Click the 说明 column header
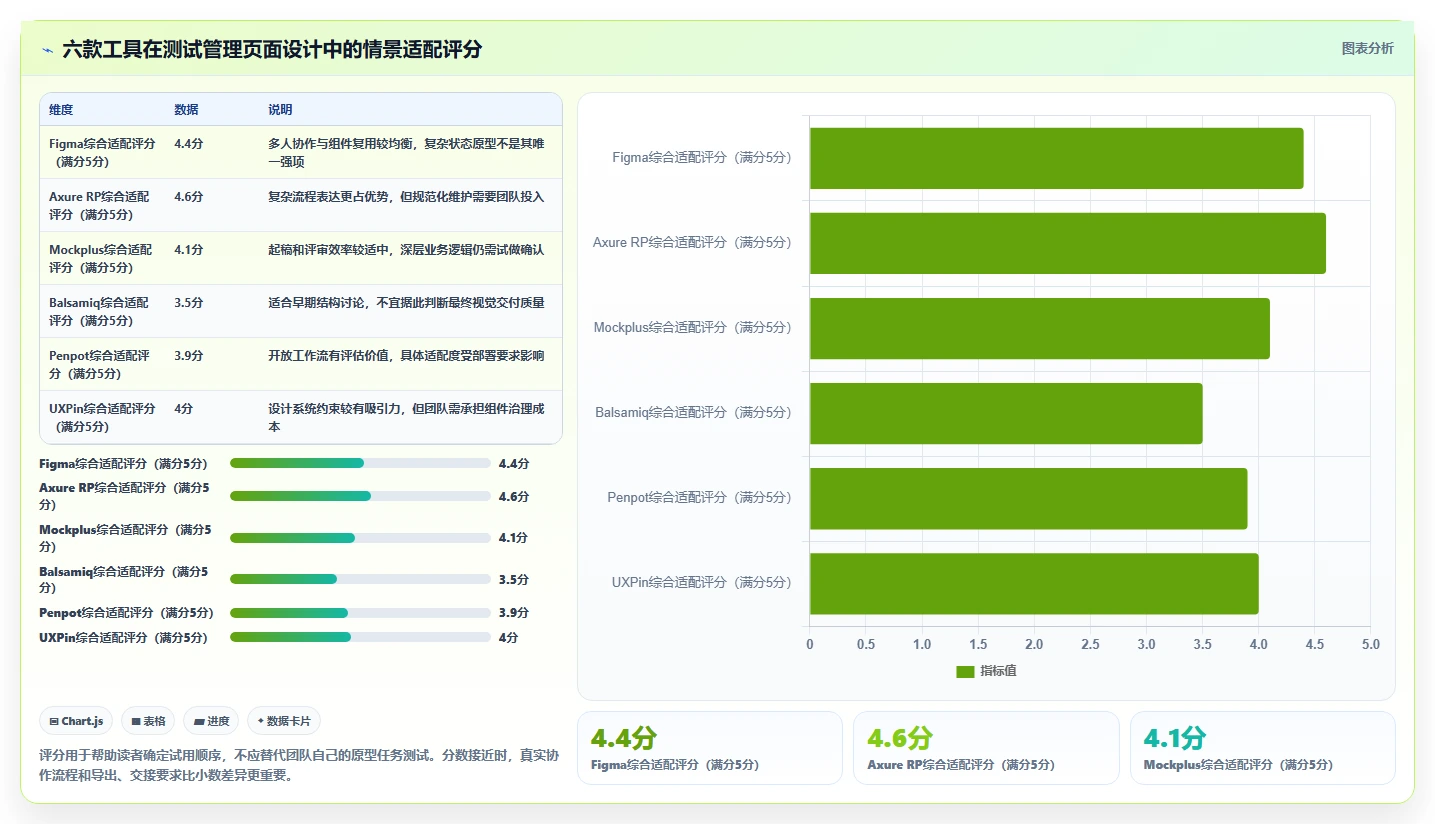Viewport: 1435px width, 824px height. click(x=280, y=110)
